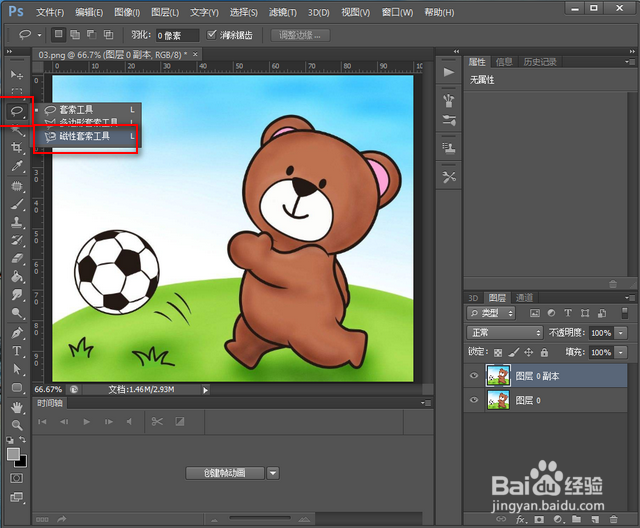Select the Brush tool

coord(17,204)
